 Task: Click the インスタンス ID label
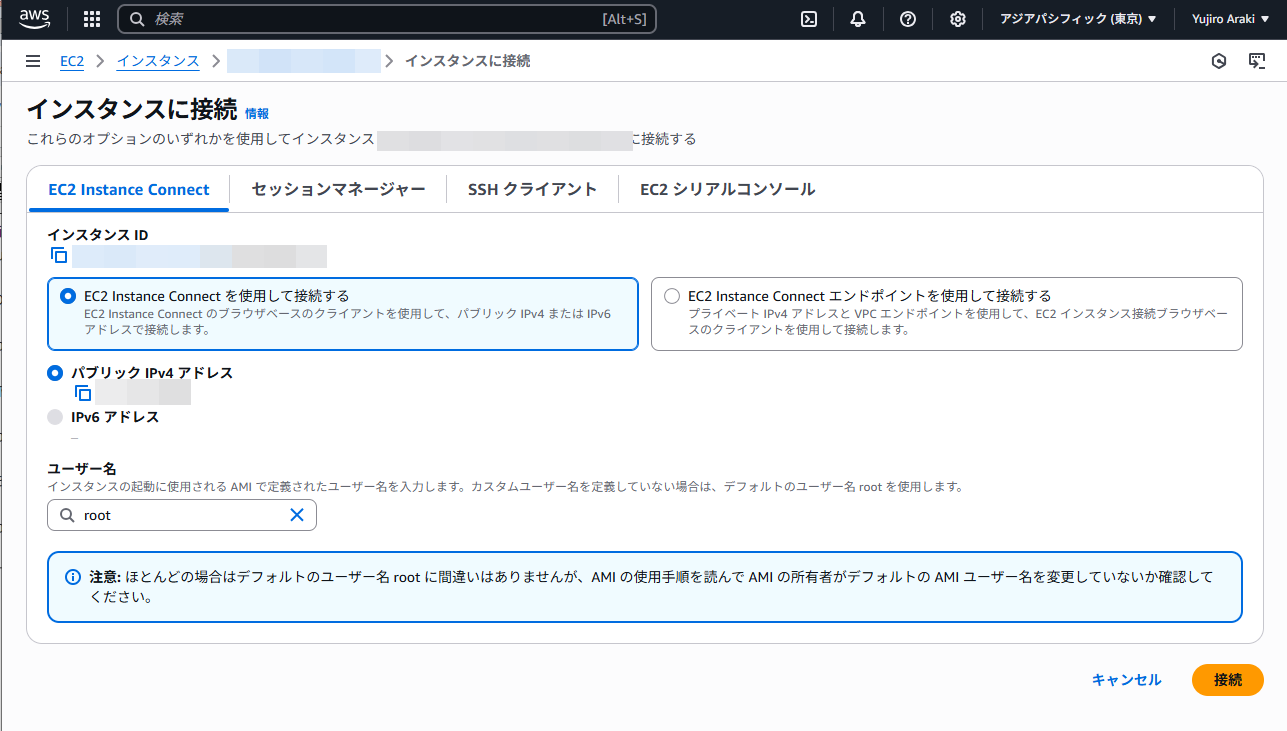point(98,235)
